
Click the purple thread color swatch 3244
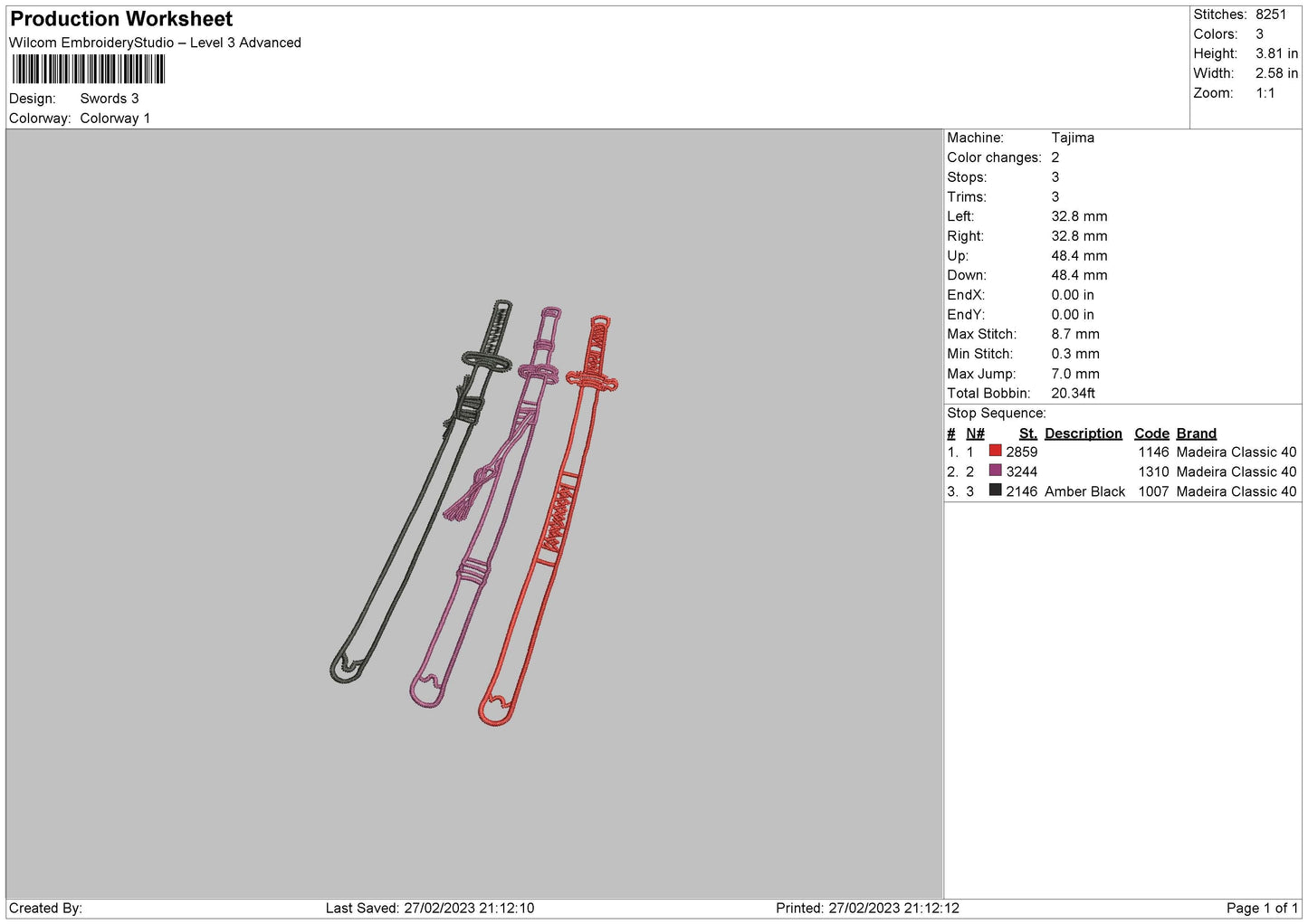pyautogui.click(x=995, y=471)
